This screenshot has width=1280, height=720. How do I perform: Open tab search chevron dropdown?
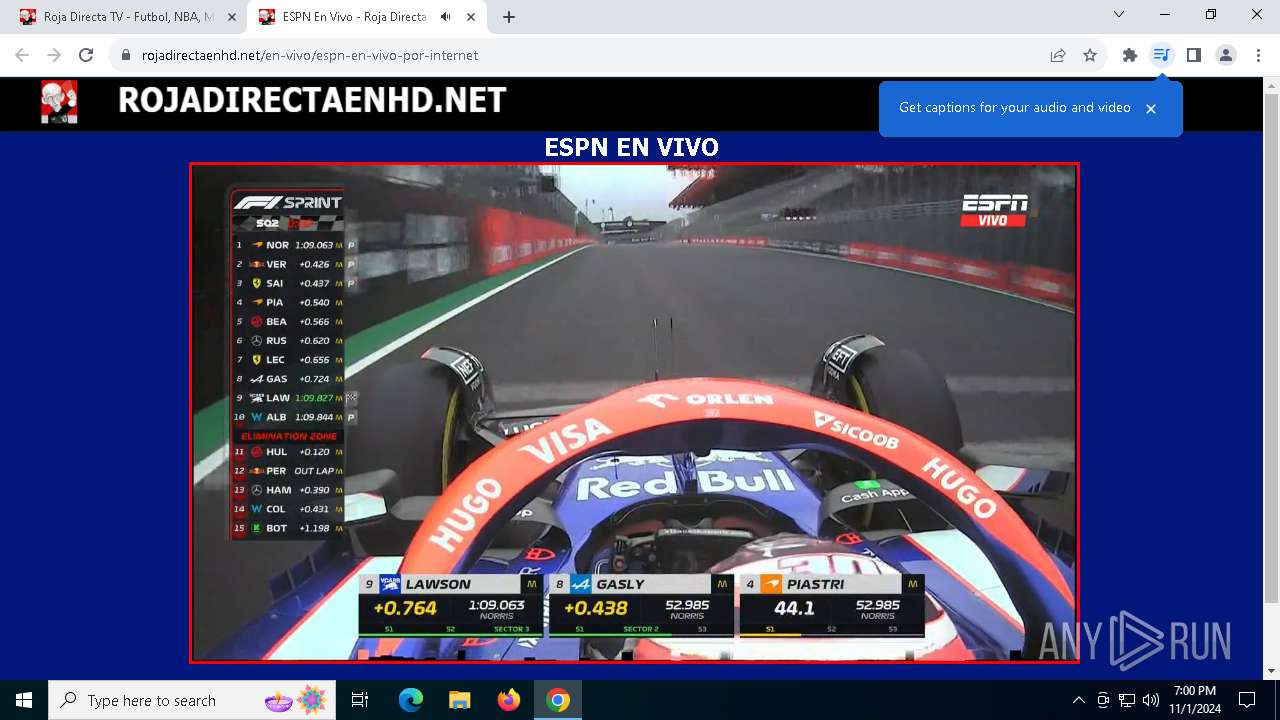pyautogui.click(x=1119, y=15)
